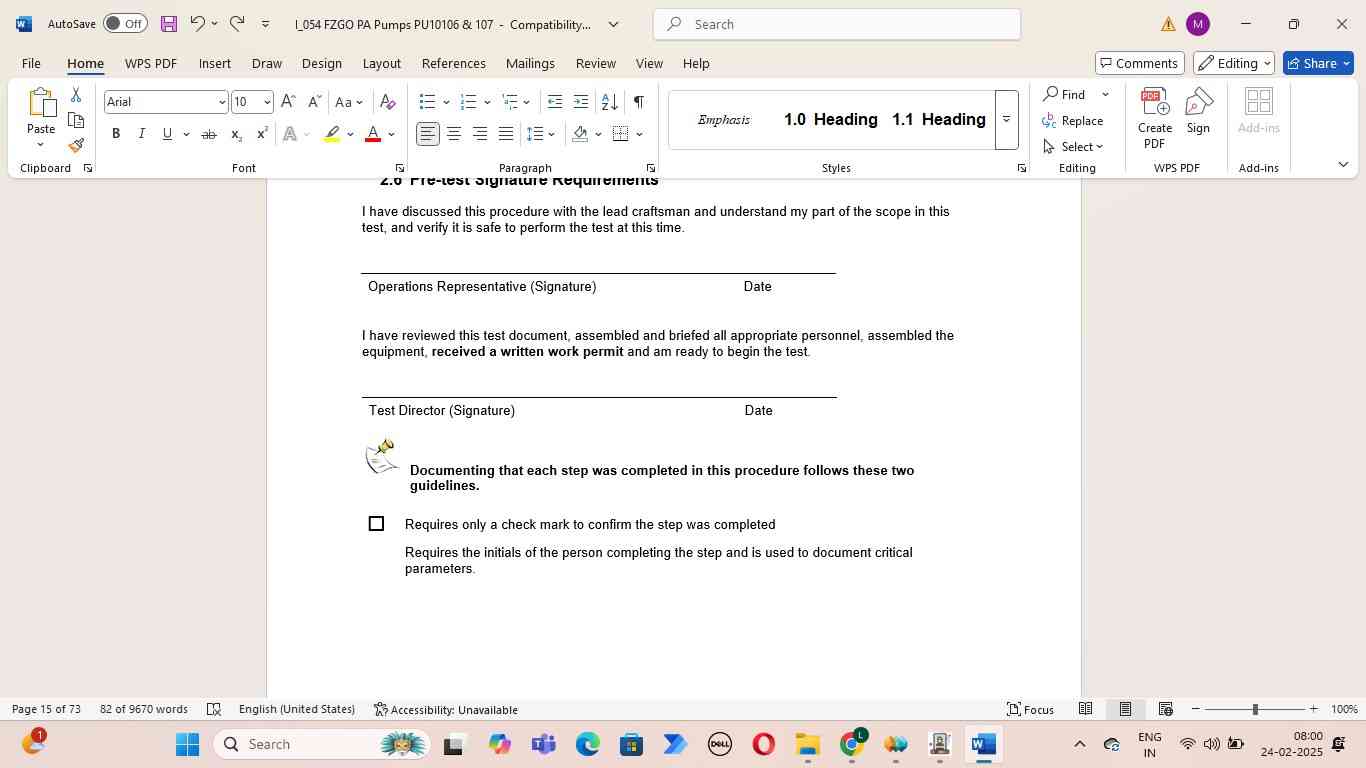Decrease paragraph indent
Image resolution: width=1366 pixels, height=768 pixels.
coord(555,102)
